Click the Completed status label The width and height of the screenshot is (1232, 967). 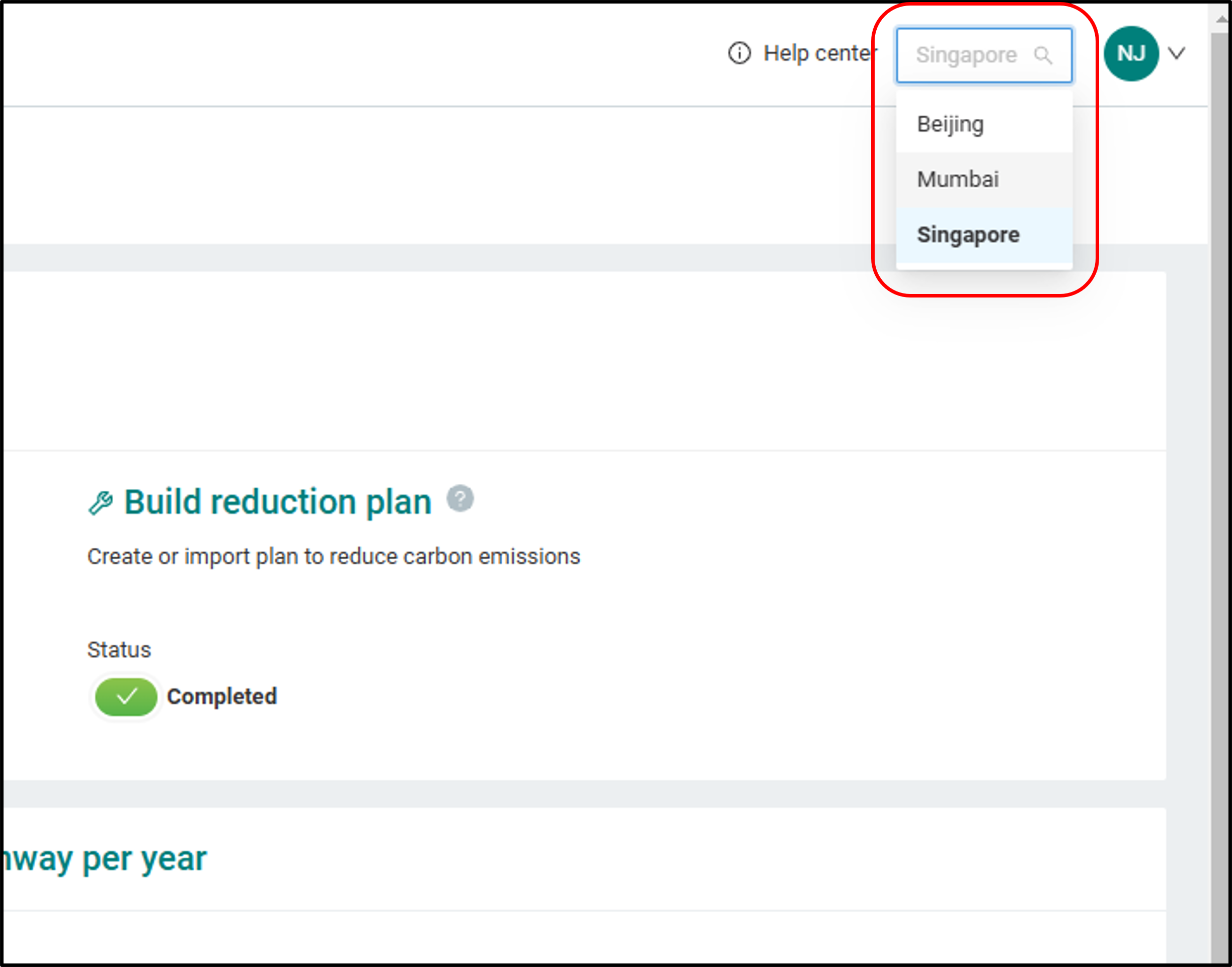(x=222, y=696)
